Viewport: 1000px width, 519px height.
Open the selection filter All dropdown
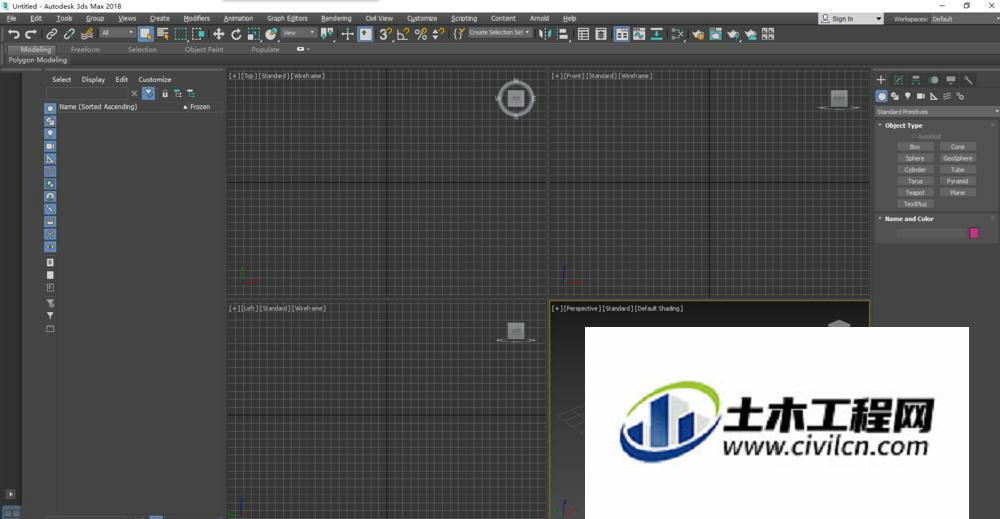point(117,33)
